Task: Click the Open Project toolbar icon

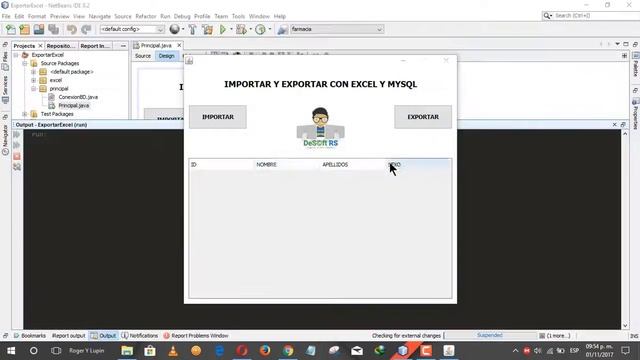Action: pyautogui.click(x=39, y=29)
